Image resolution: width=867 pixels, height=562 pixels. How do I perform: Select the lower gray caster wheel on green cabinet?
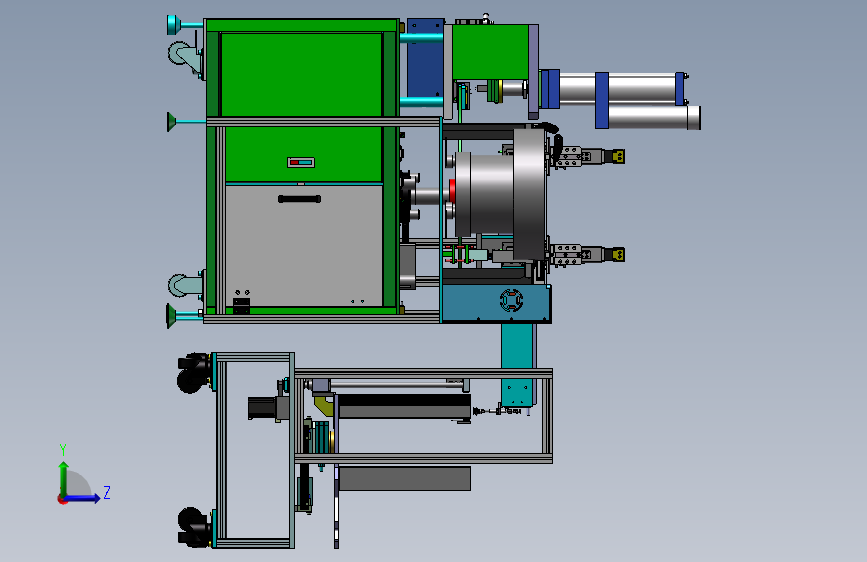click(185, 286)
